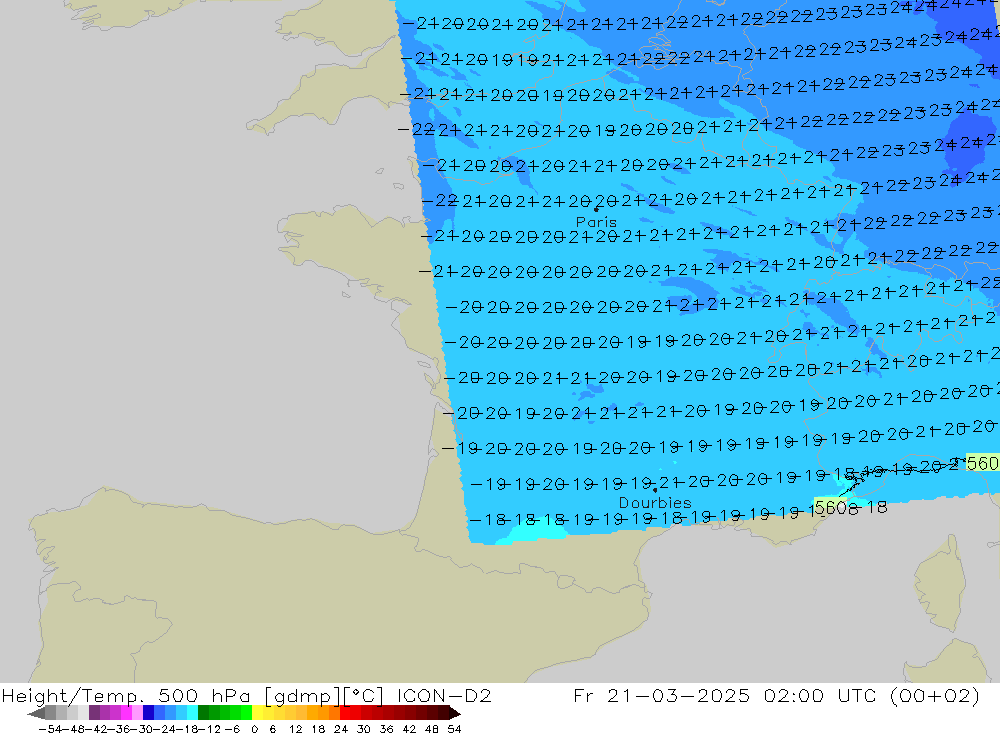
Task: Click the Paris city label
Action: pos(596,222)
